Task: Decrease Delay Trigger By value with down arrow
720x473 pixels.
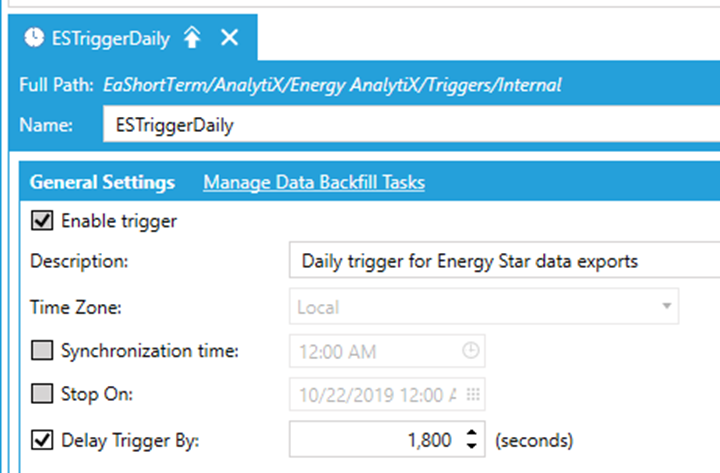Action: click(472, 445)
